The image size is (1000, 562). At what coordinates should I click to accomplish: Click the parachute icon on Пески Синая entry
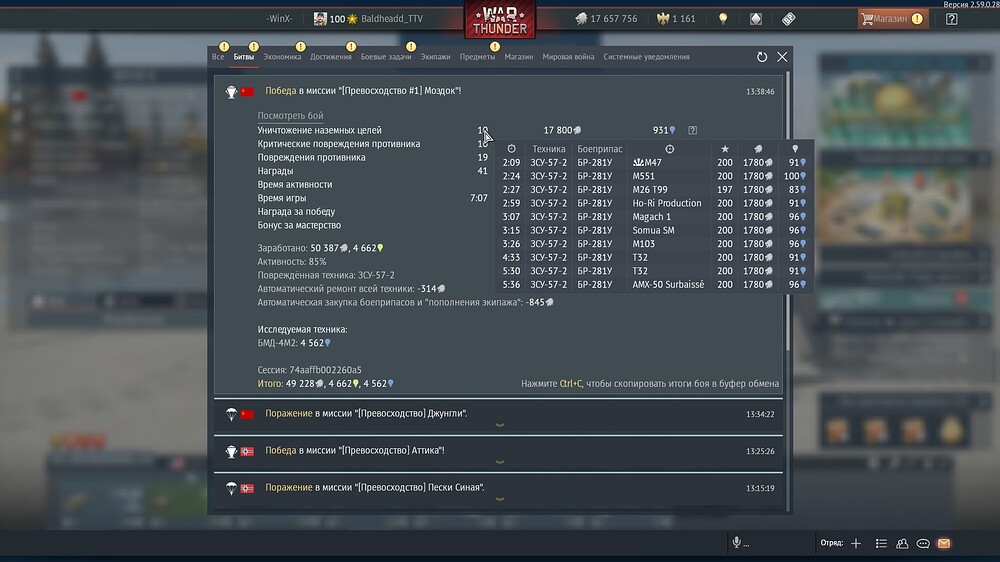[x=231, y=489]
